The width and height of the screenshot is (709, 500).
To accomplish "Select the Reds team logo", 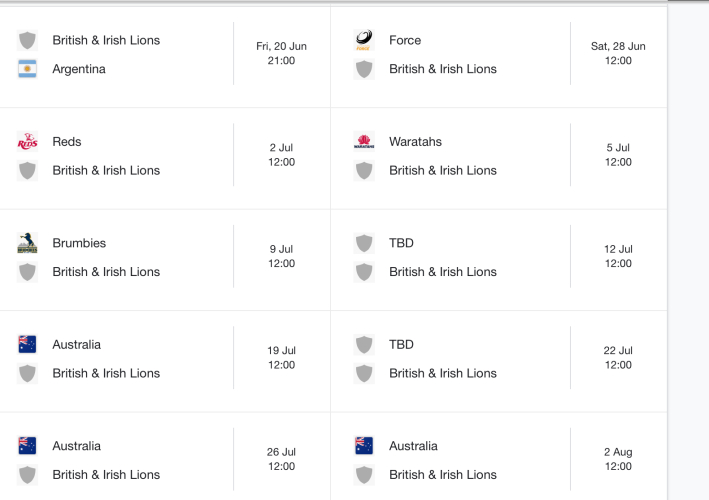I will (27, 142).
